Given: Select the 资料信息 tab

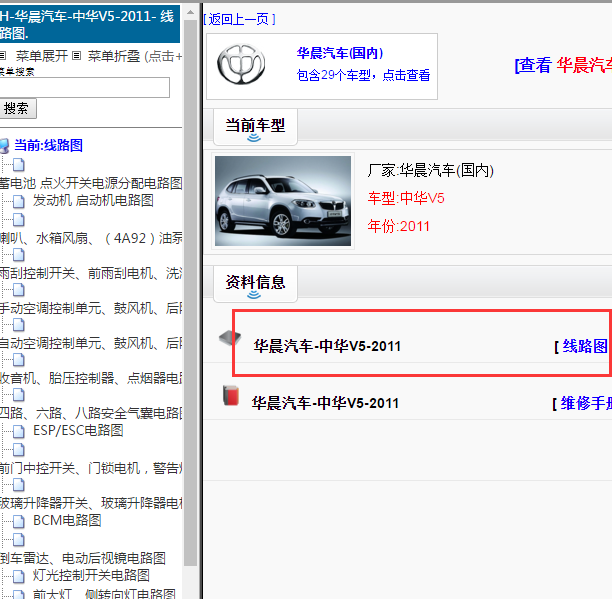Looking at the screenshot, I should 255,284.
